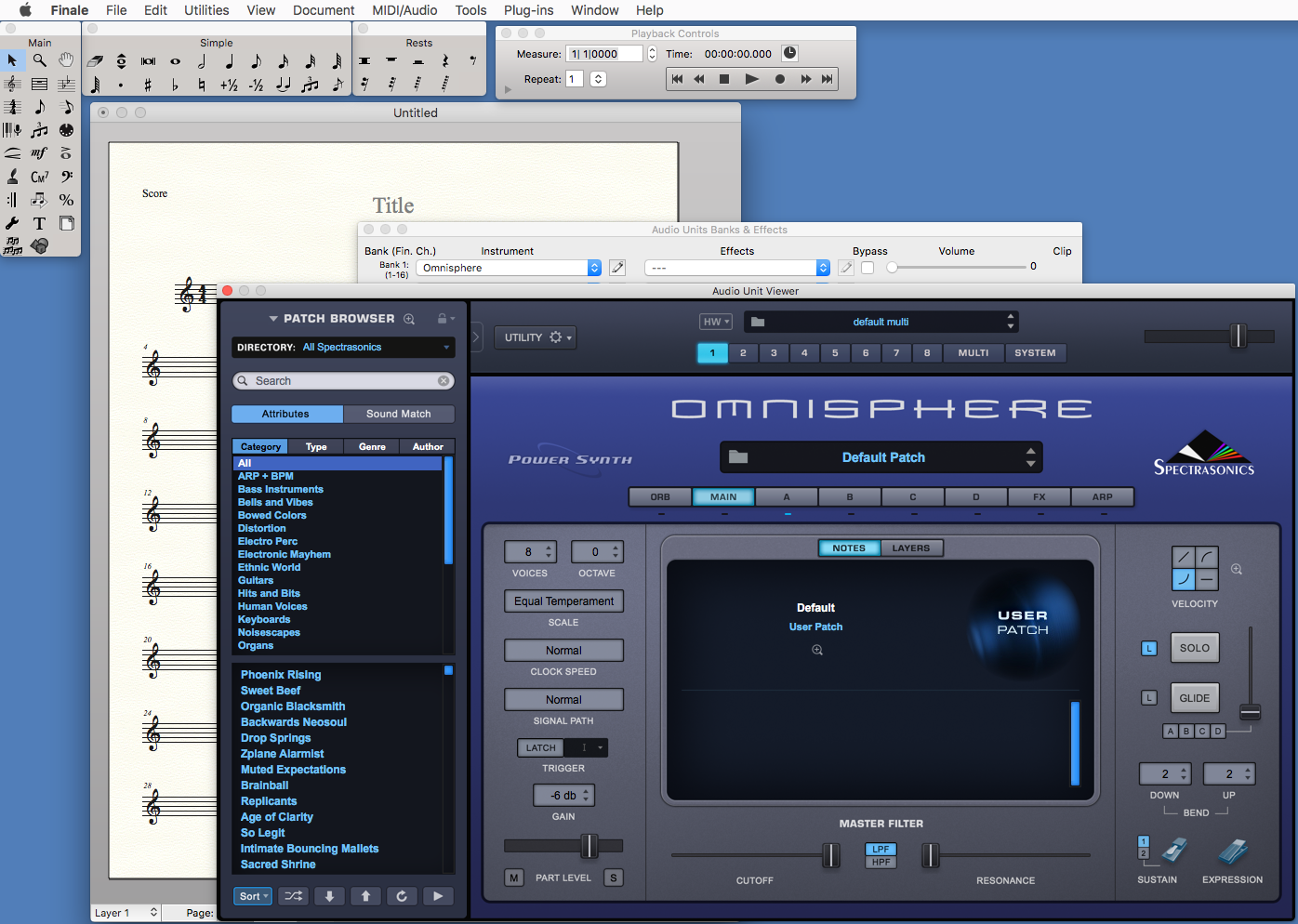Open the HW dropdown
The image size is (1298, 924).
(715, 322)
